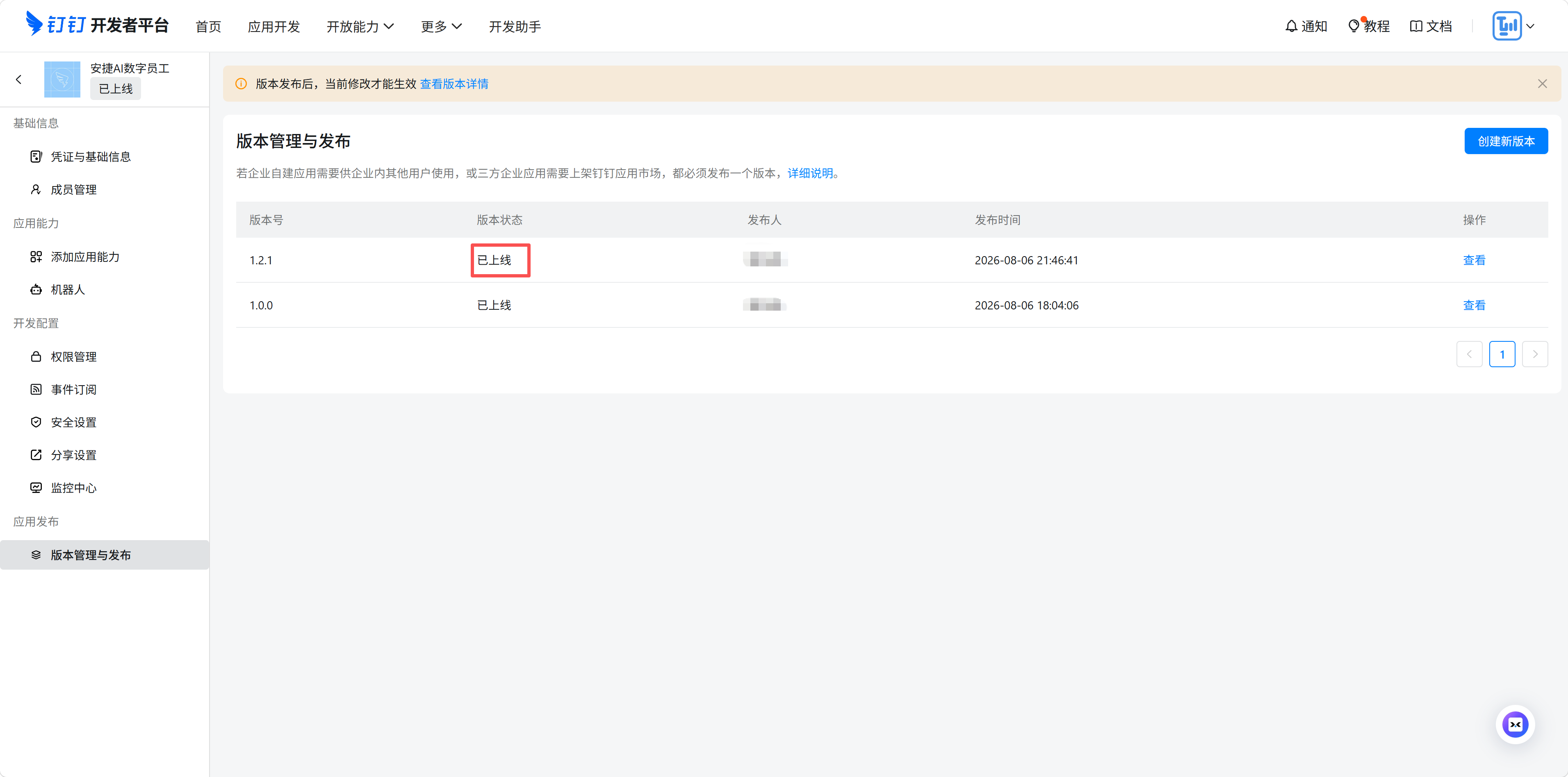Click the 创建新版本 button
The image size is (1568, 777).
(1506, 141)
